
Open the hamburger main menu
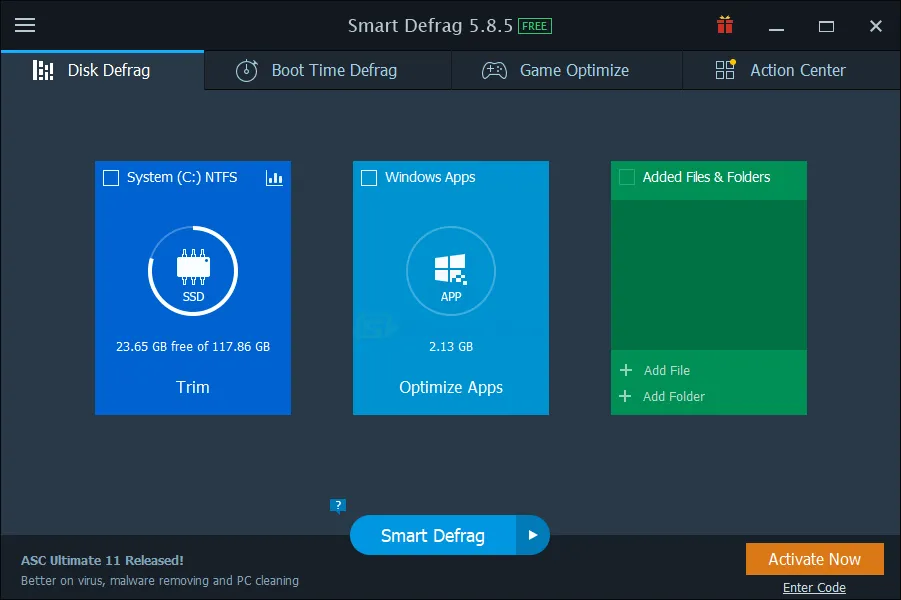tap(25, 25)
